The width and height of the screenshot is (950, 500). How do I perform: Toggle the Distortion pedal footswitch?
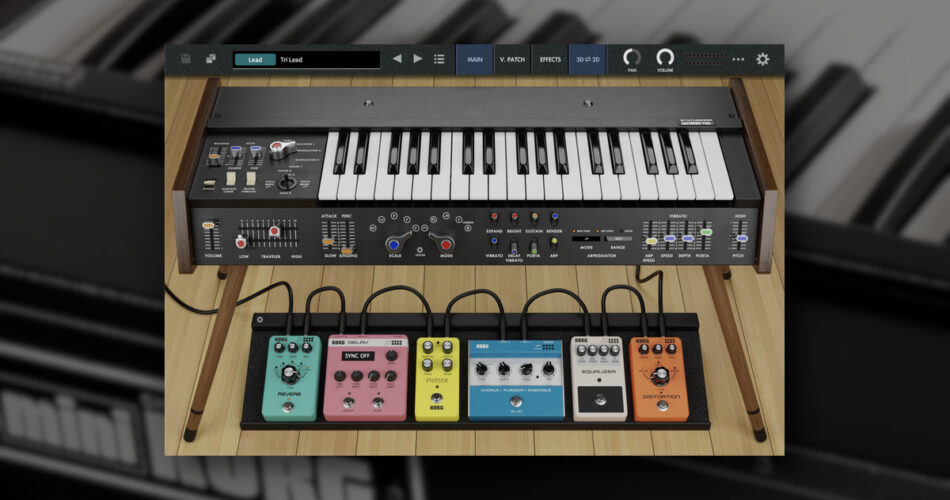pos(660,407)
